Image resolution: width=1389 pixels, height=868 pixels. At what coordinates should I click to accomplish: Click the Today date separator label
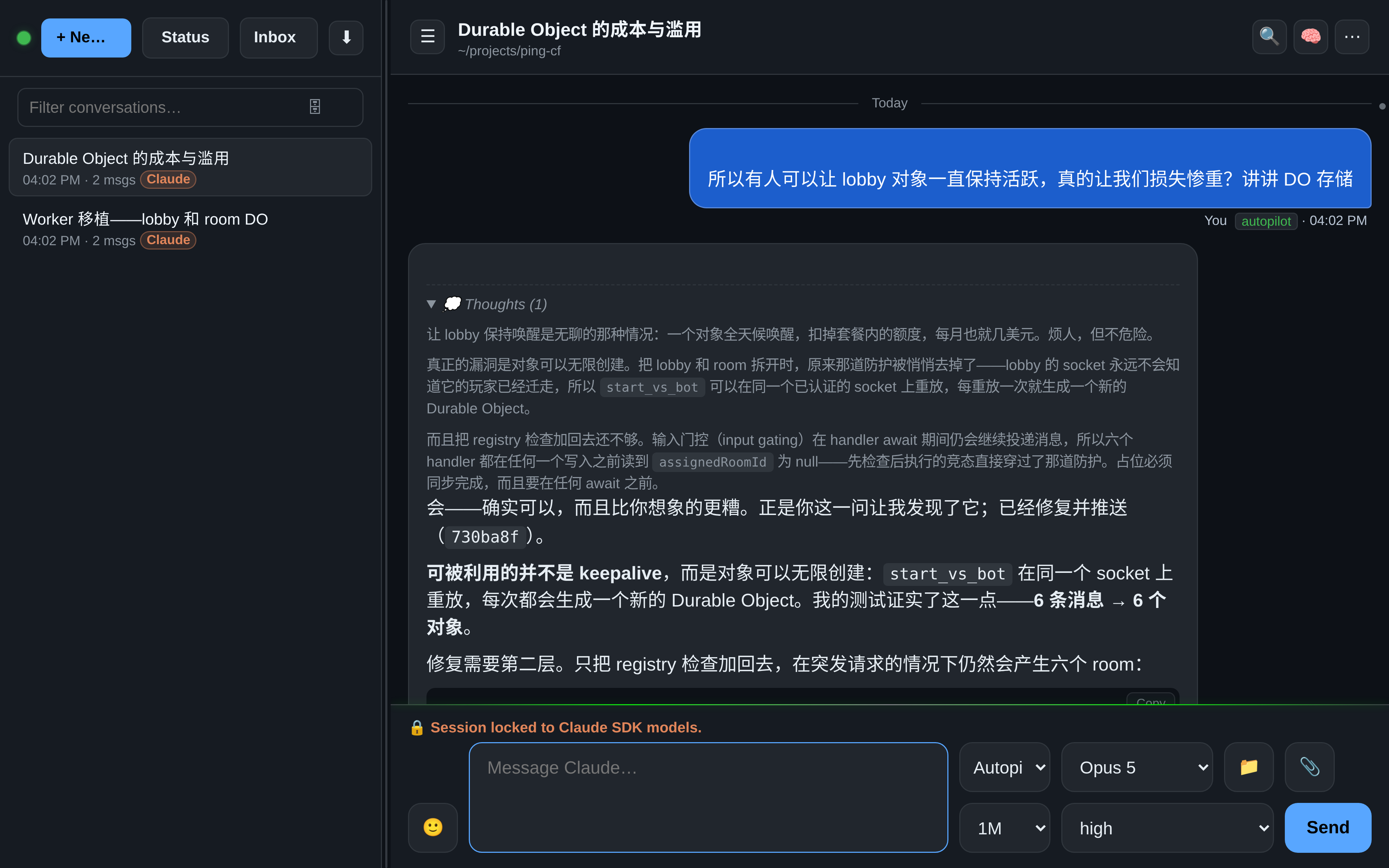[x=889, y=103]
